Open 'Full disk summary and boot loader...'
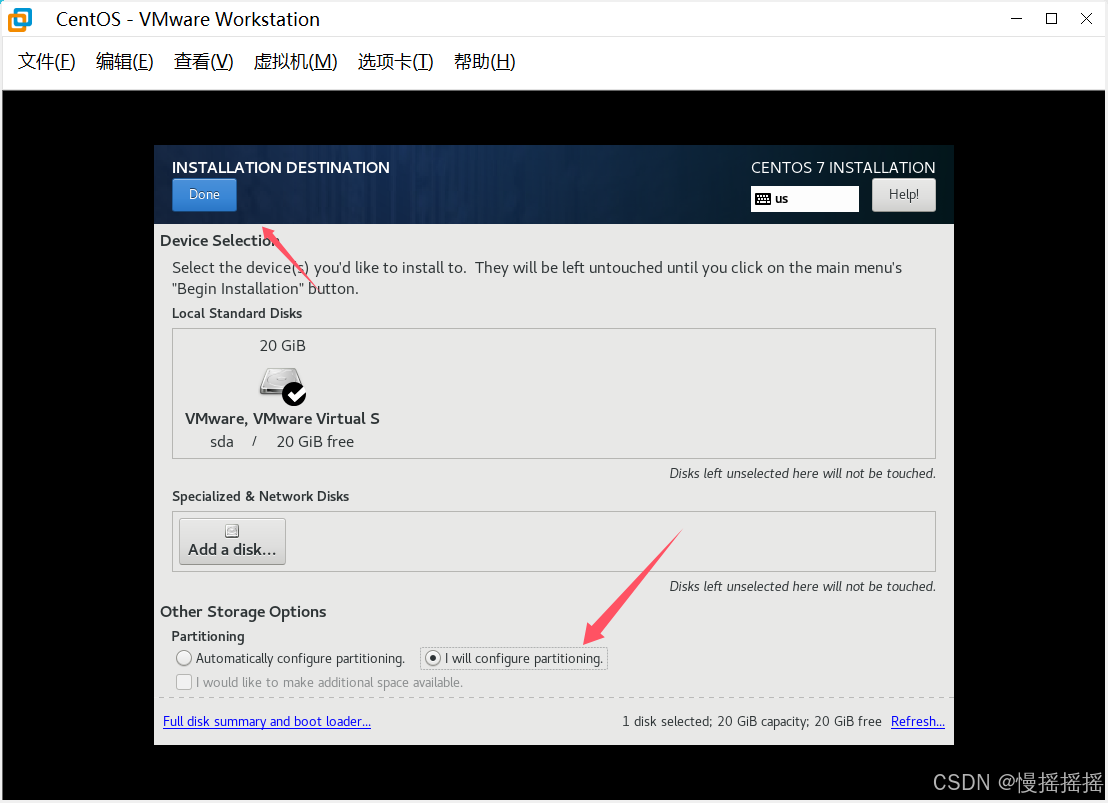 click(x=266, y=721)
